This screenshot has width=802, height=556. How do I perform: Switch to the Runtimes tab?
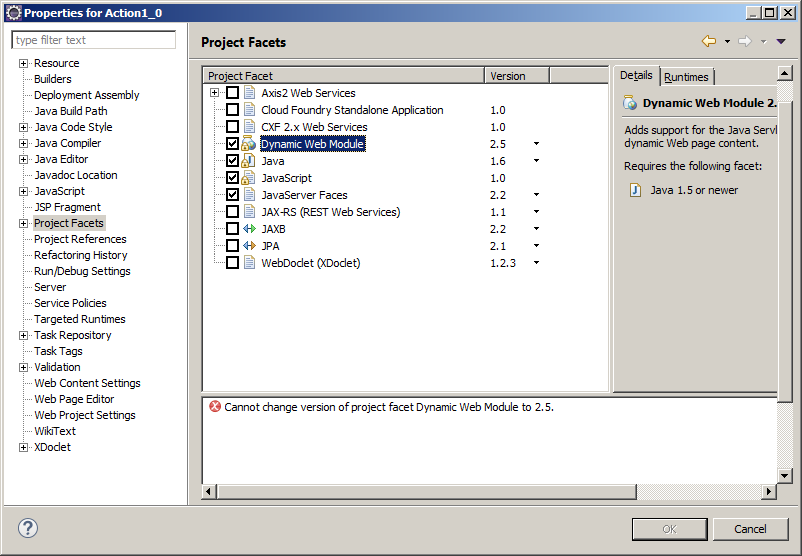coord(686,77)
